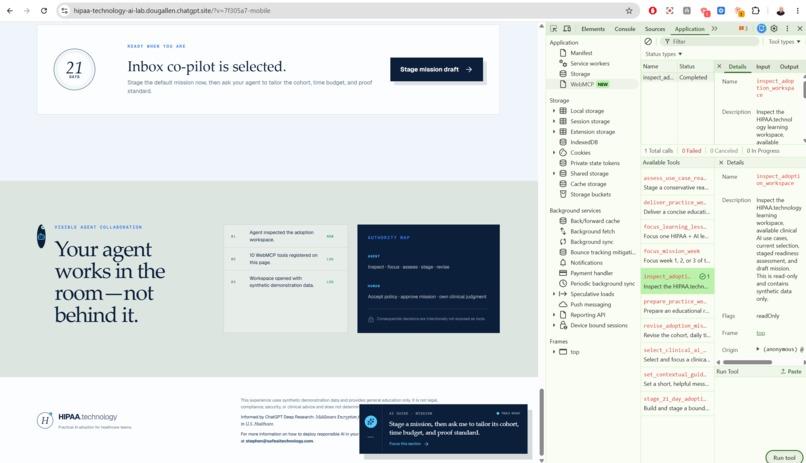The image size is (806, 463).
Task: Expand Reporting API tree node
Action: pyautogui.click(x=554, y=315)
